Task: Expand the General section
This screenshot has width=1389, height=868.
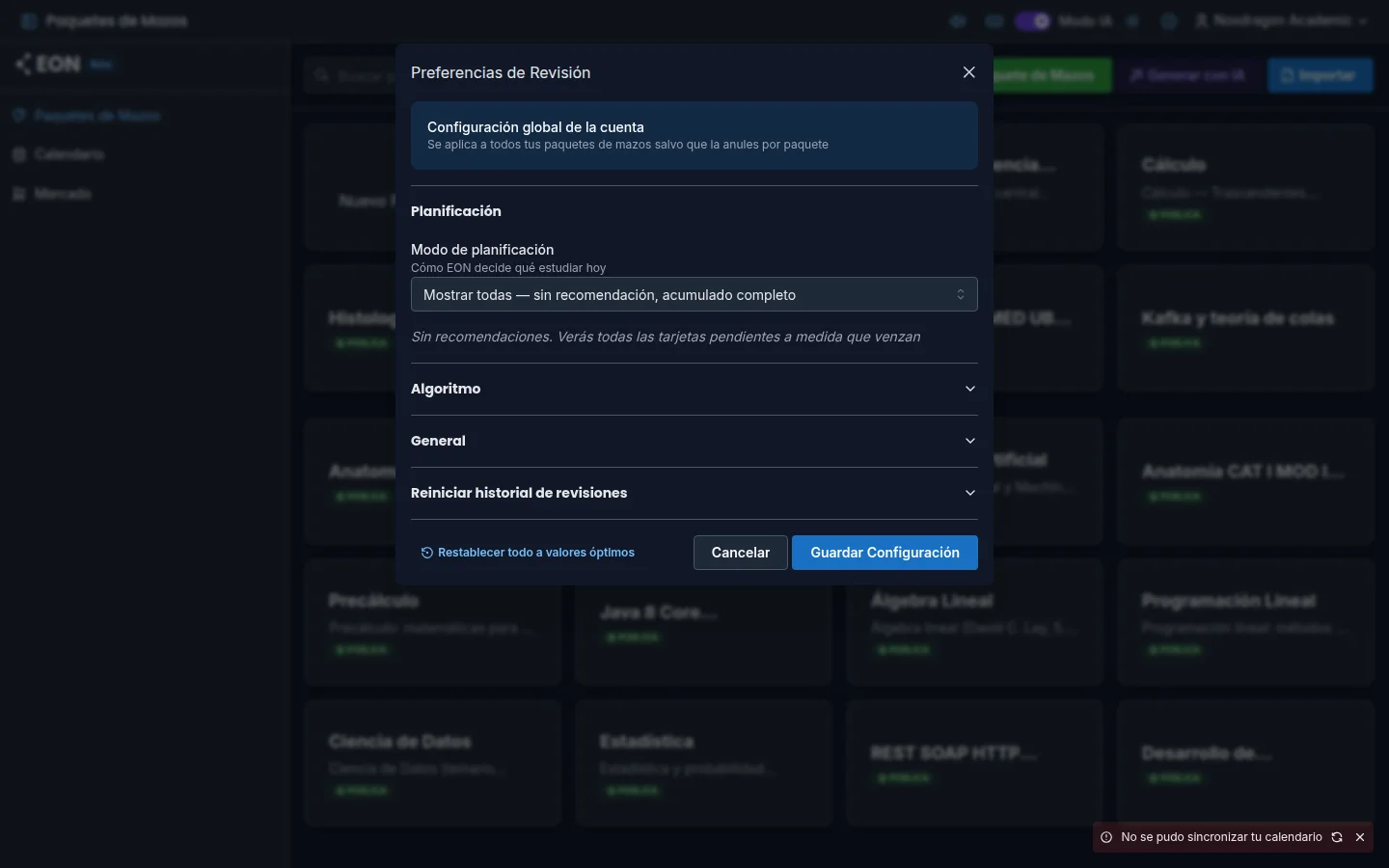Action: [x=694, y=441]
